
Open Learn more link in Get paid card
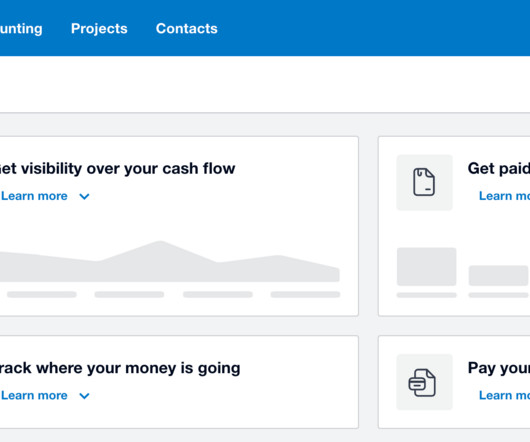(504, 196)
